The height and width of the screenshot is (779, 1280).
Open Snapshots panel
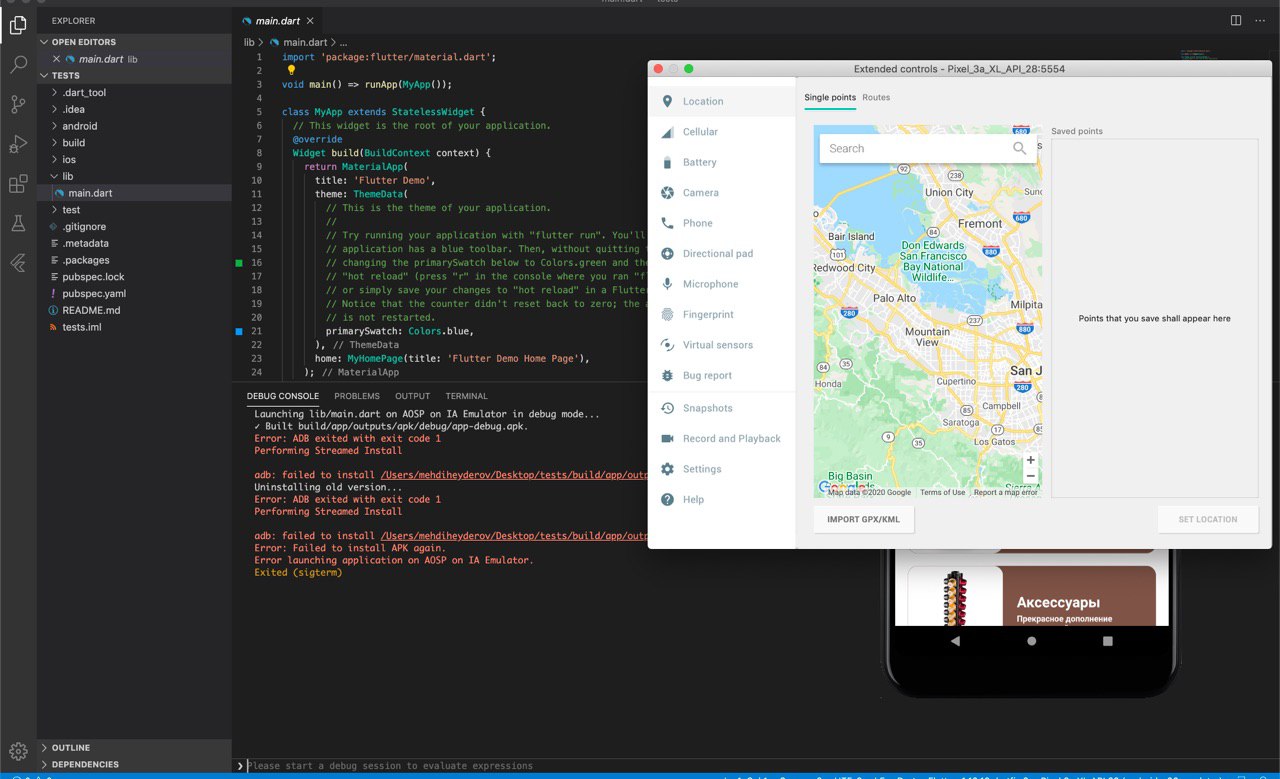click(x=722, y=408)
